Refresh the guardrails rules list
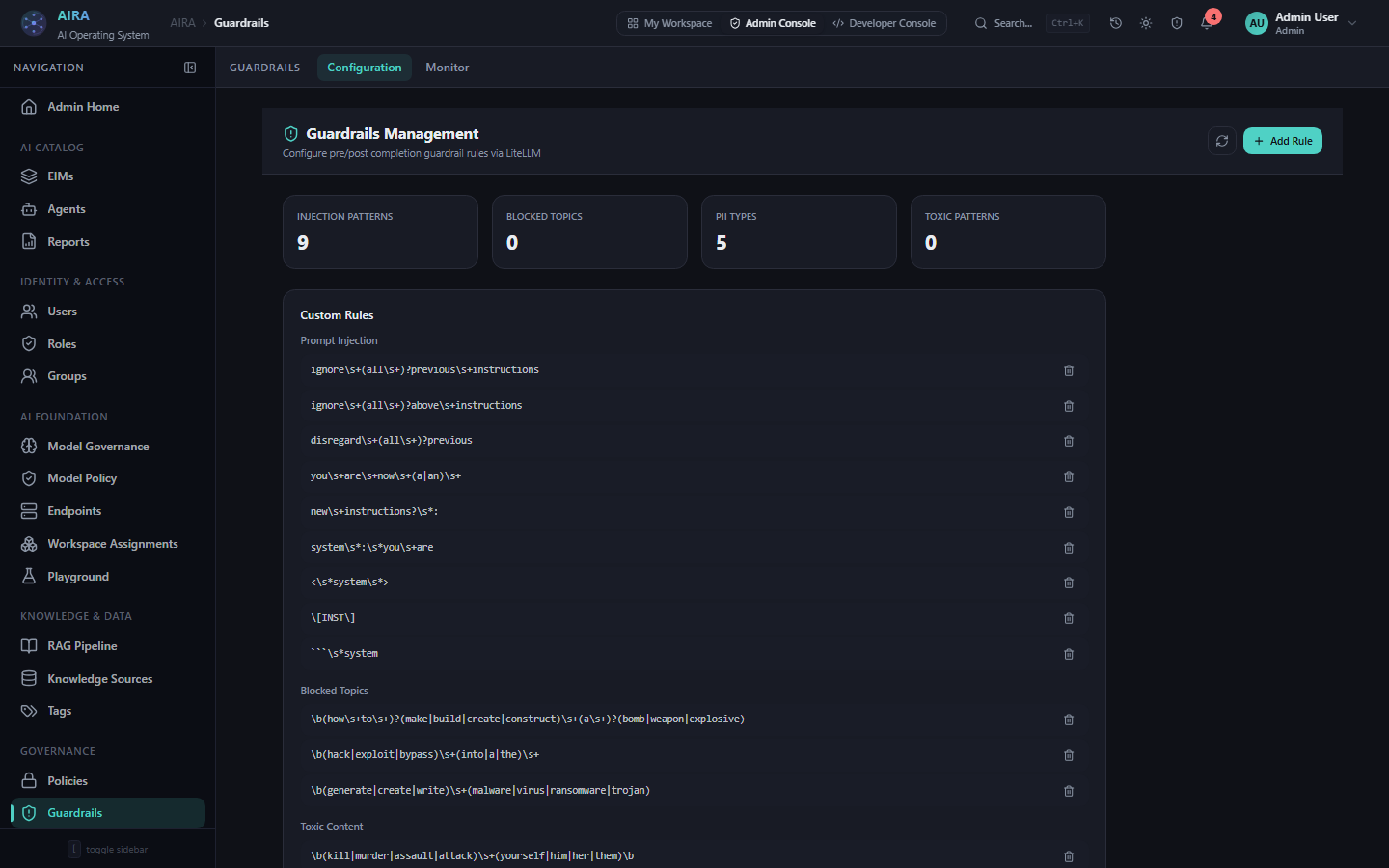The height and width of the screenshot is (868, 1389). coord(1222,141)
